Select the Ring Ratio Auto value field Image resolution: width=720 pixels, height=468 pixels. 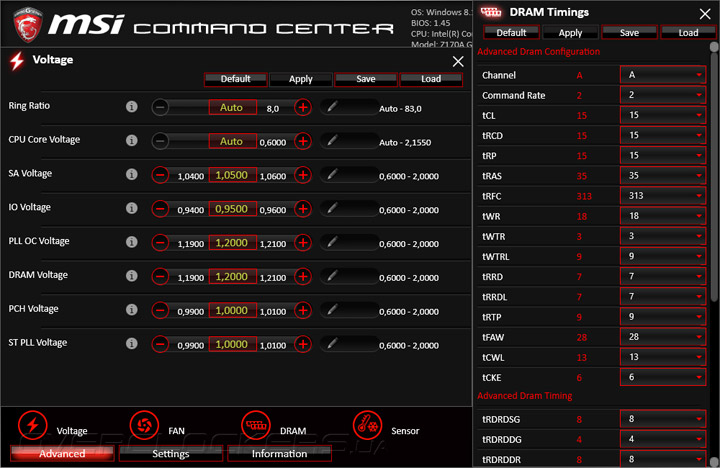coord(232,107)
